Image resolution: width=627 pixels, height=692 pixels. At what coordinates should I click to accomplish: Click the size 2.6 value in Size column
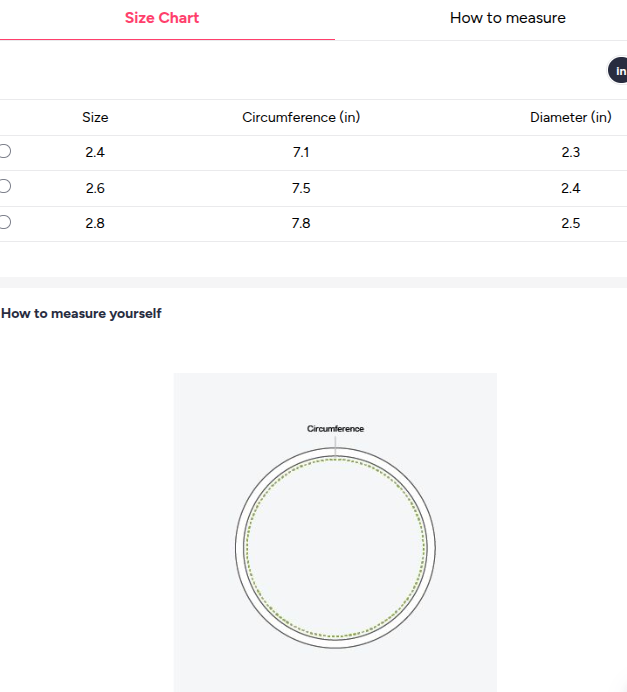click(95, 188)
